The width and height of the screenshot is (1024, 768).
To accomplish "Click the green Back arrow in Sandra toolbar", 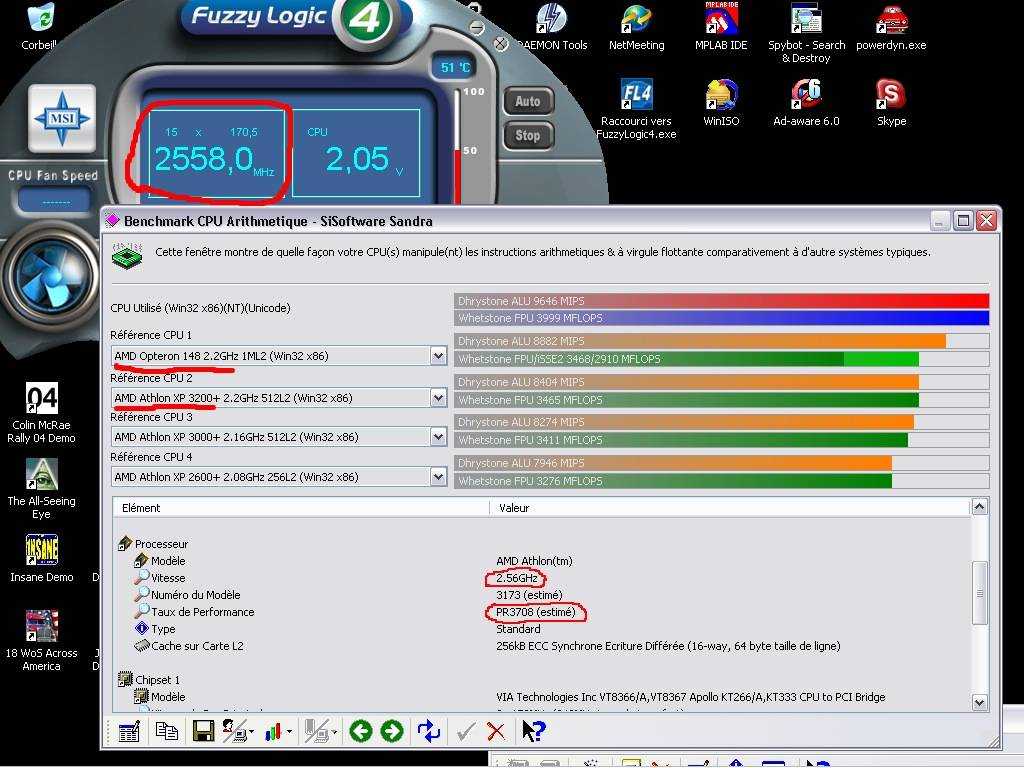I will [x=360, y=731].
